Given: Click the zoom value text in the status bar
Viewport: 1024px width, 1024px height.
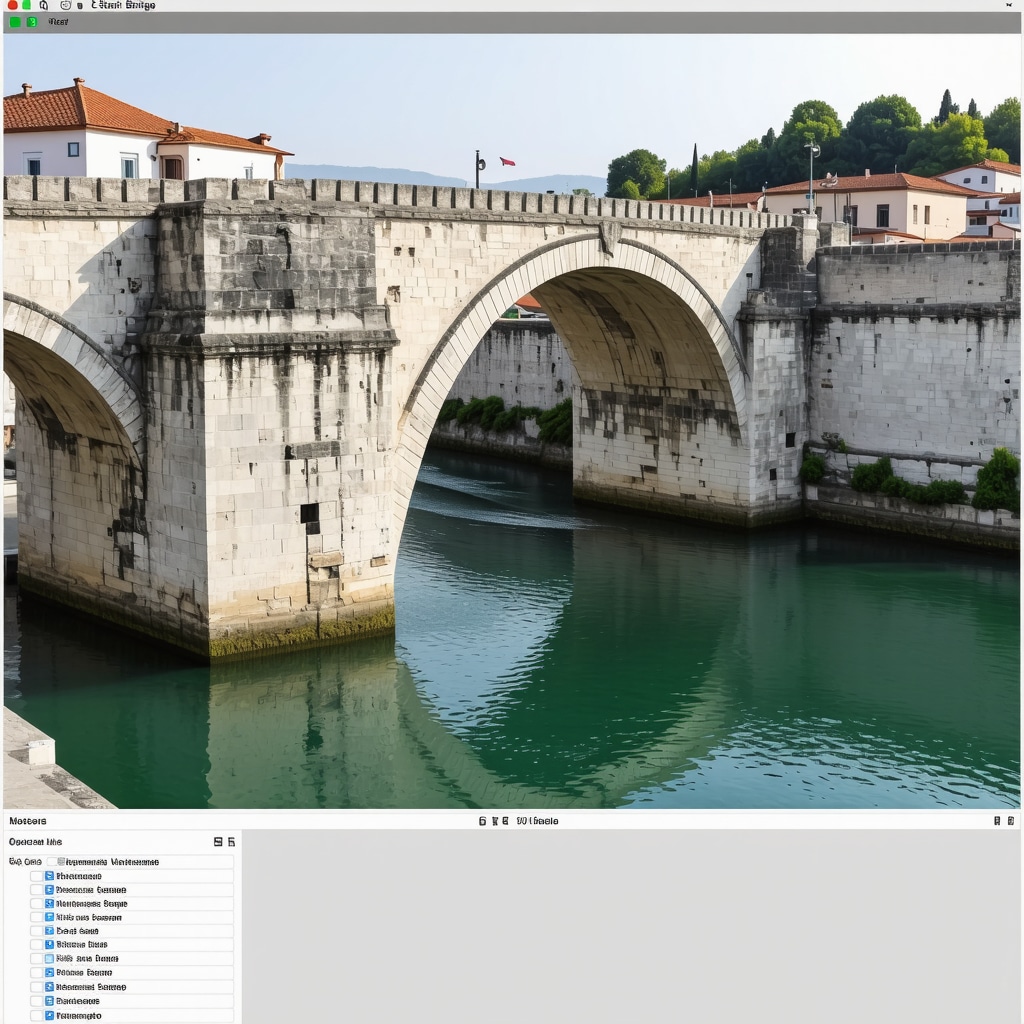Looking at the screenshot, I should 537,821.
